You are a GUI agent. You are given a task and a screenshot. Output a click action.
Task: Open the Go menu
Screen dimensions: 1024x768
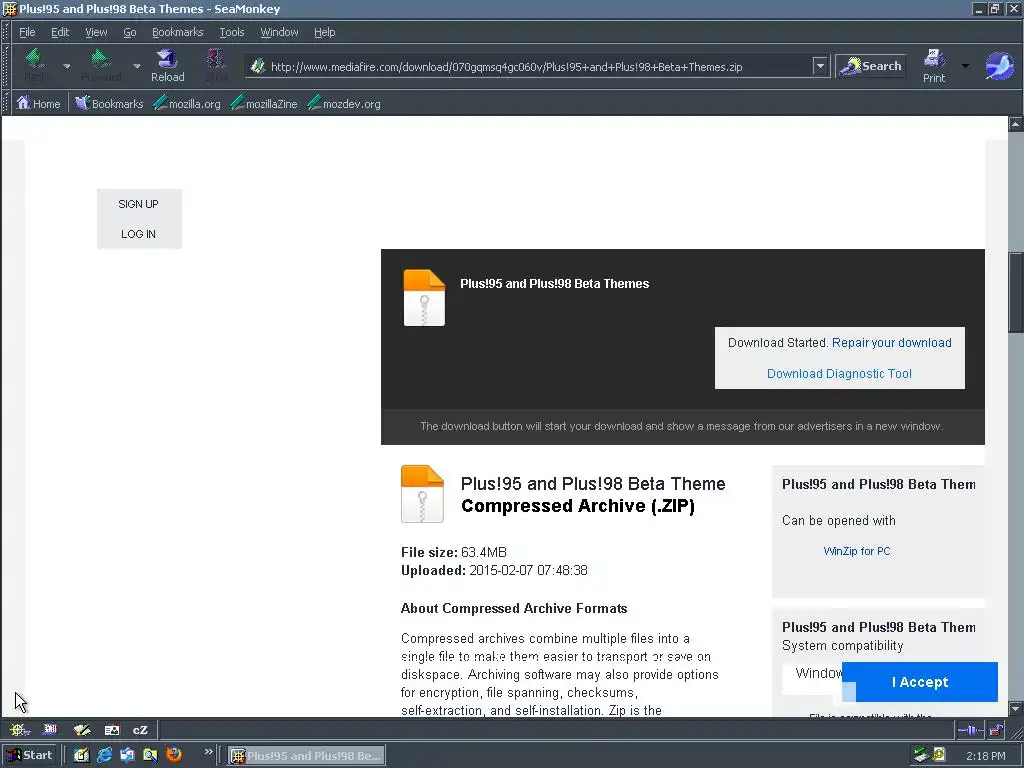click(130, 32)
